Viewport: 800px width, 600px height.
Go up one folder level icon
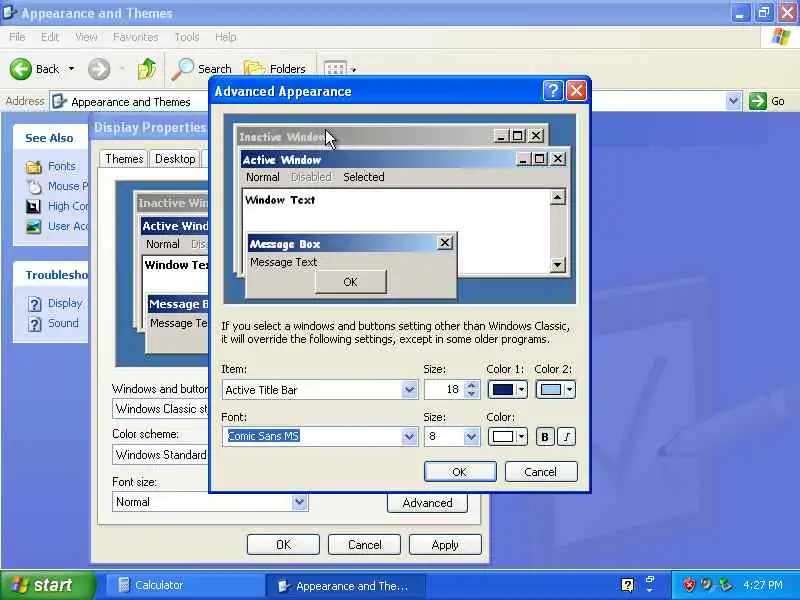click(147, 69)
